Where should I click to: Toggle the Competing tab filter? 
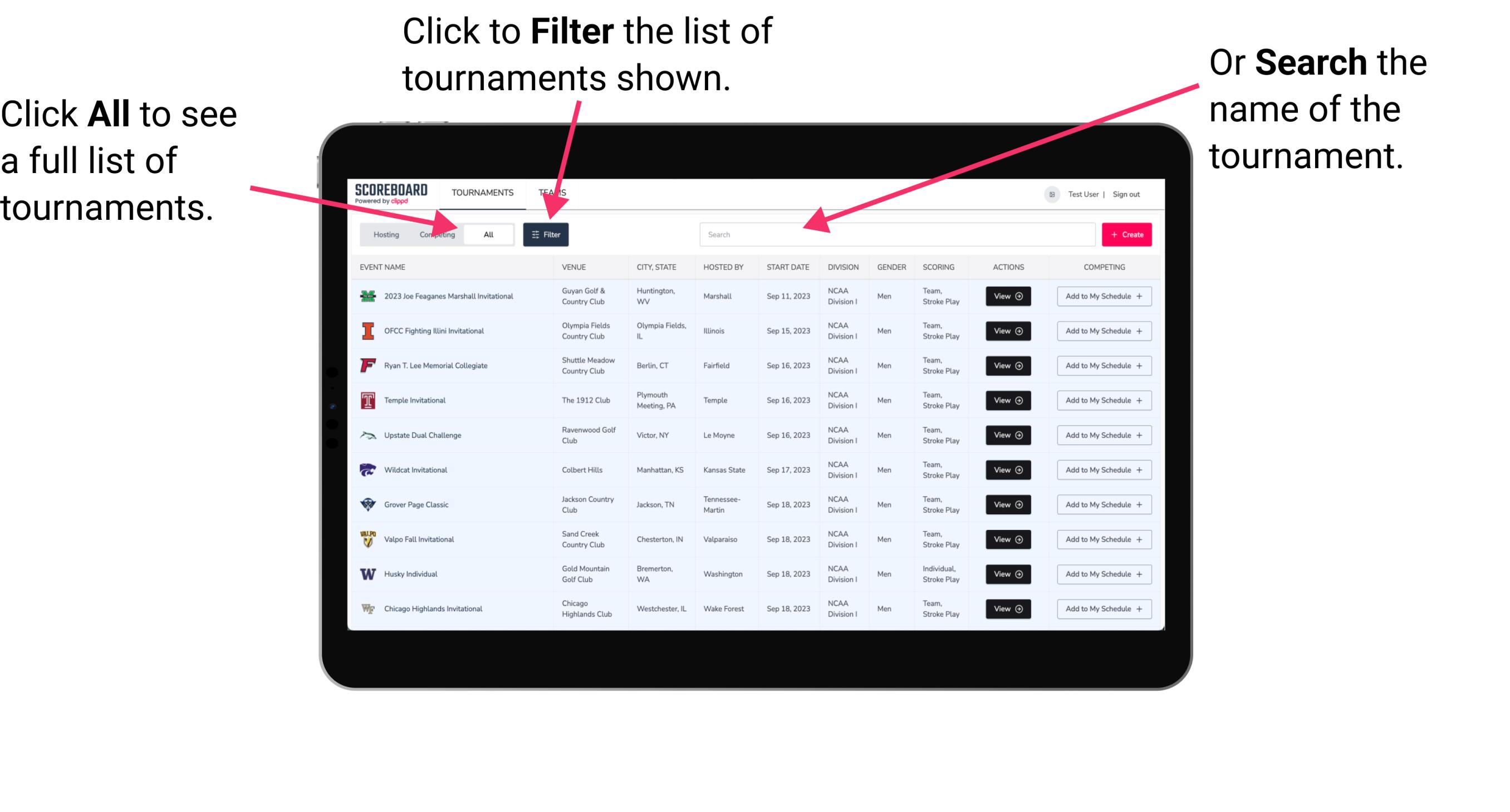pos(436,234)
